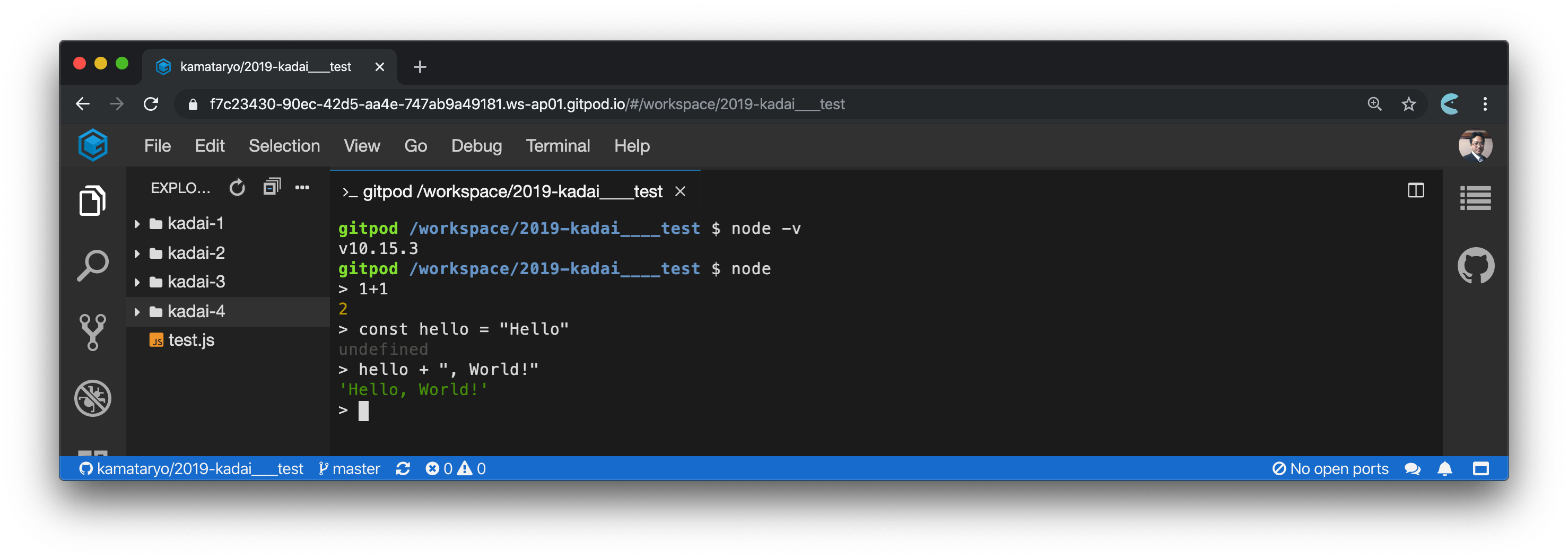1568x559 pixels.
Task: Click the v10.15.3 version output
Action: click(378, 249)
